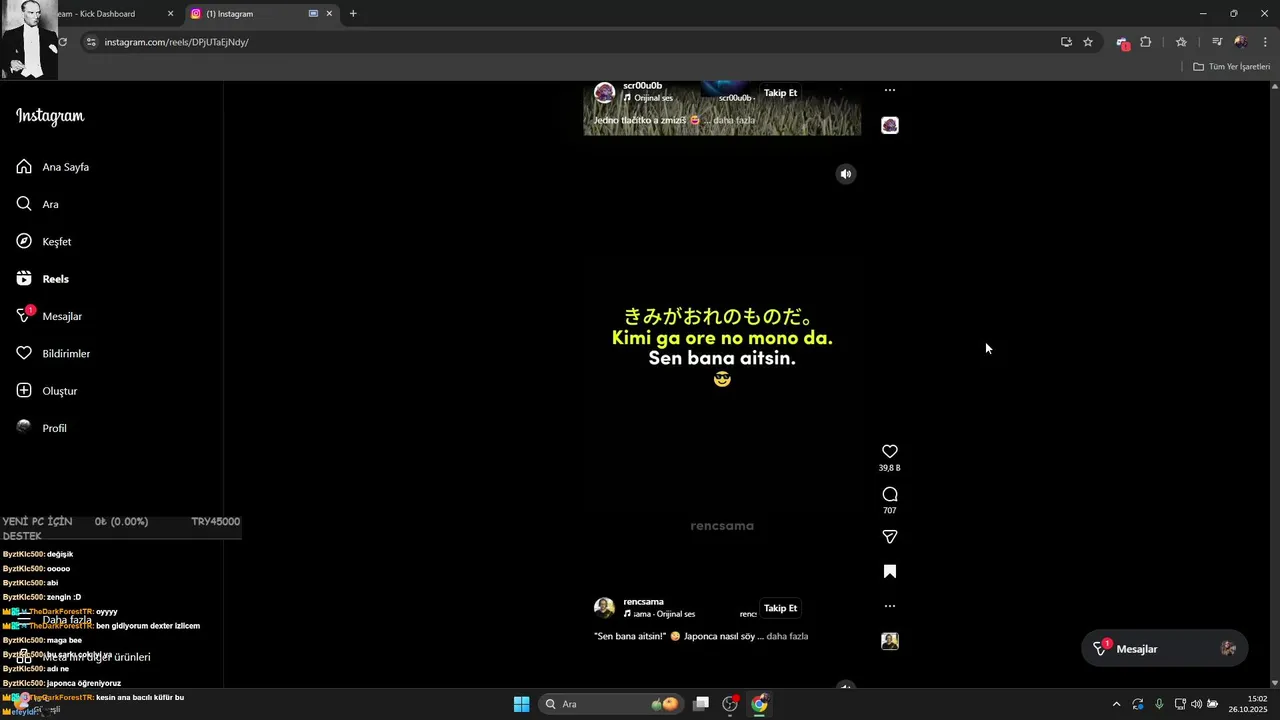Open Profil from the sidebar
This screenshot has width=1280, height=720.
click(54, 428)
